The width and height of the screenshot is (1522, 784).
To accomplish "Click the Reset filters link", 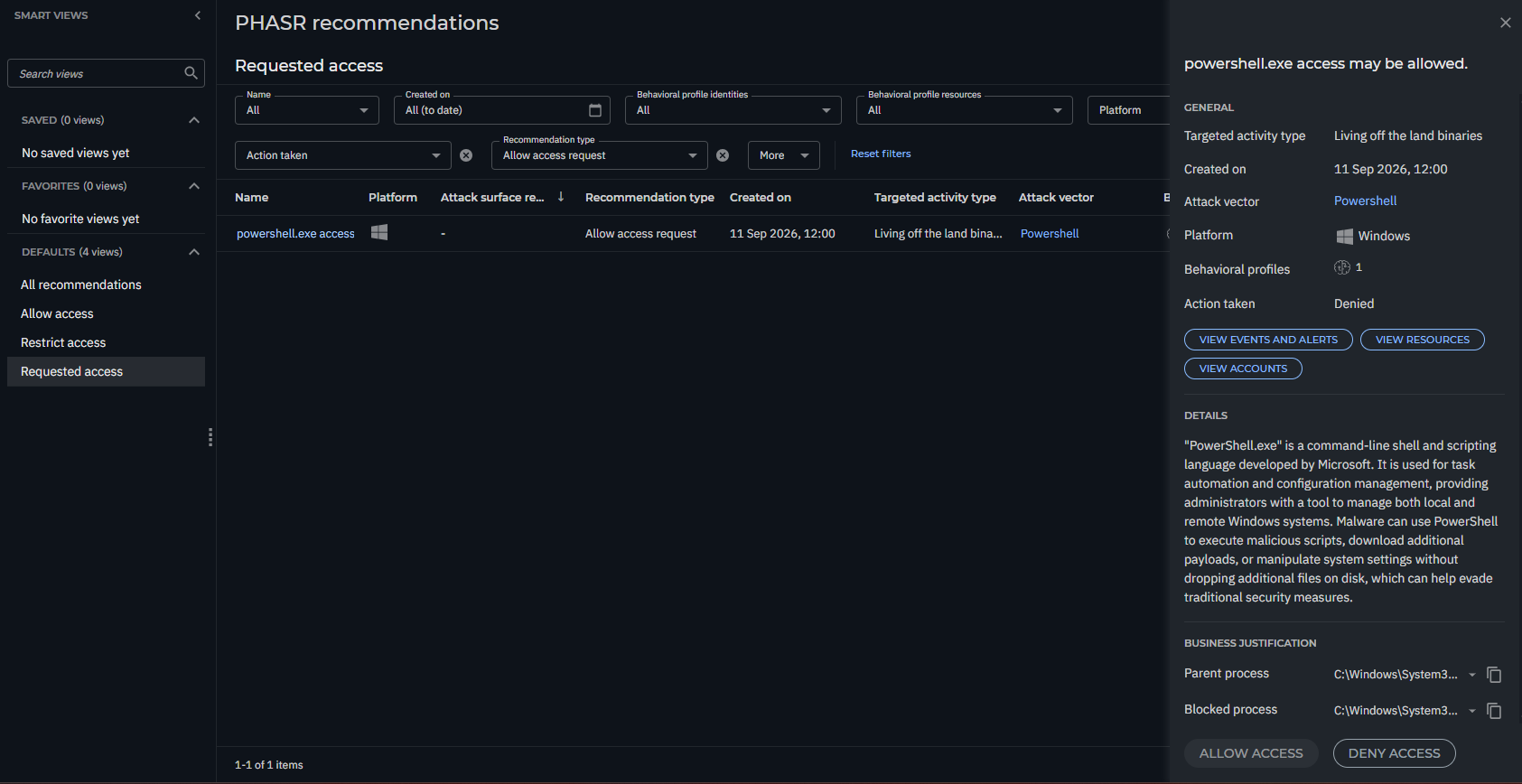I will pos(881,154).
